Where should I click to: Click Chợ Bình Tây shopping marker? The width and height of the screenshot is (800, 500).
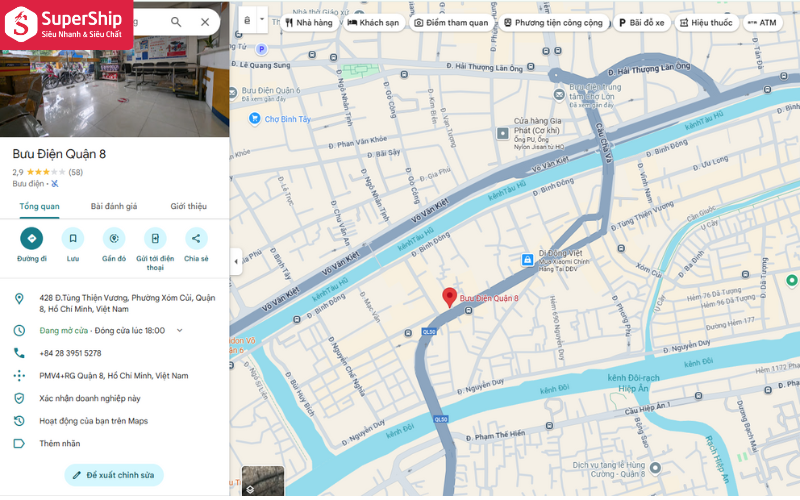coord(254,118)
